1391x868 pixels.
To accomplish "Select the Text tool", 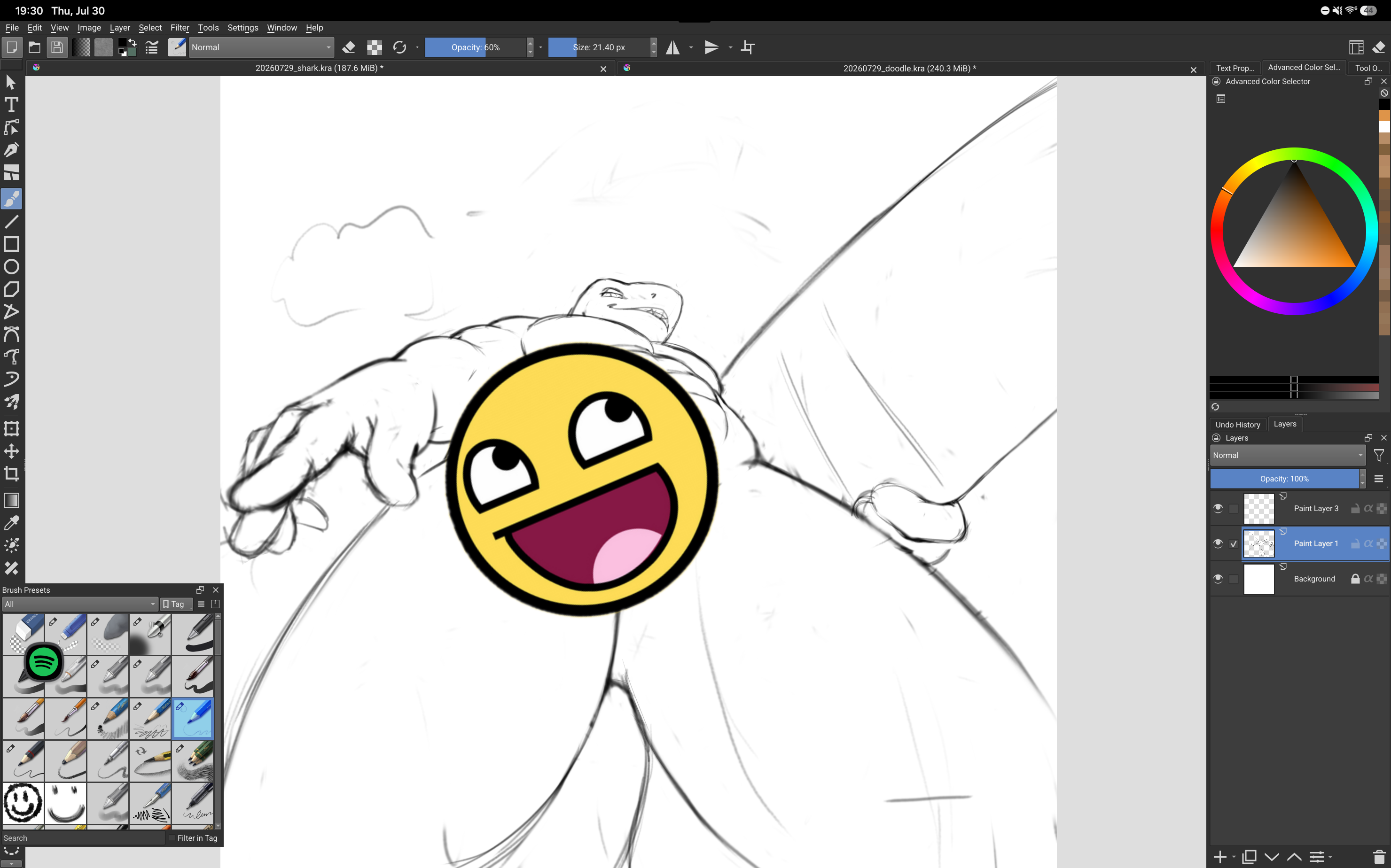I will click(11, 104).
